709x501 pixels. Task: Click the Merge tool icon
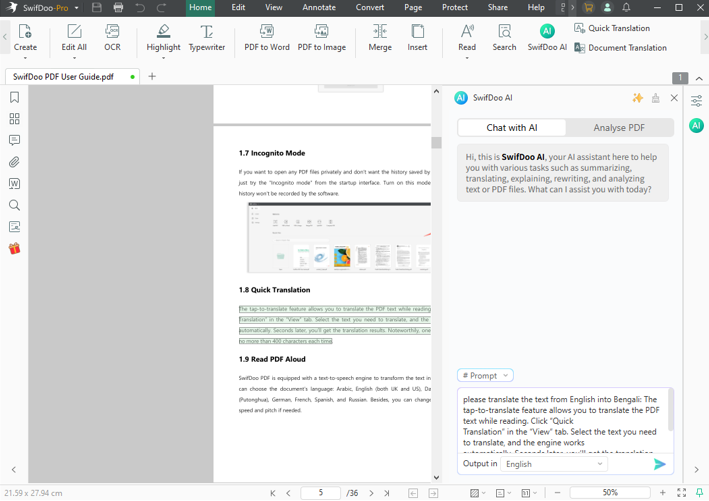click(x=380, y=37)
